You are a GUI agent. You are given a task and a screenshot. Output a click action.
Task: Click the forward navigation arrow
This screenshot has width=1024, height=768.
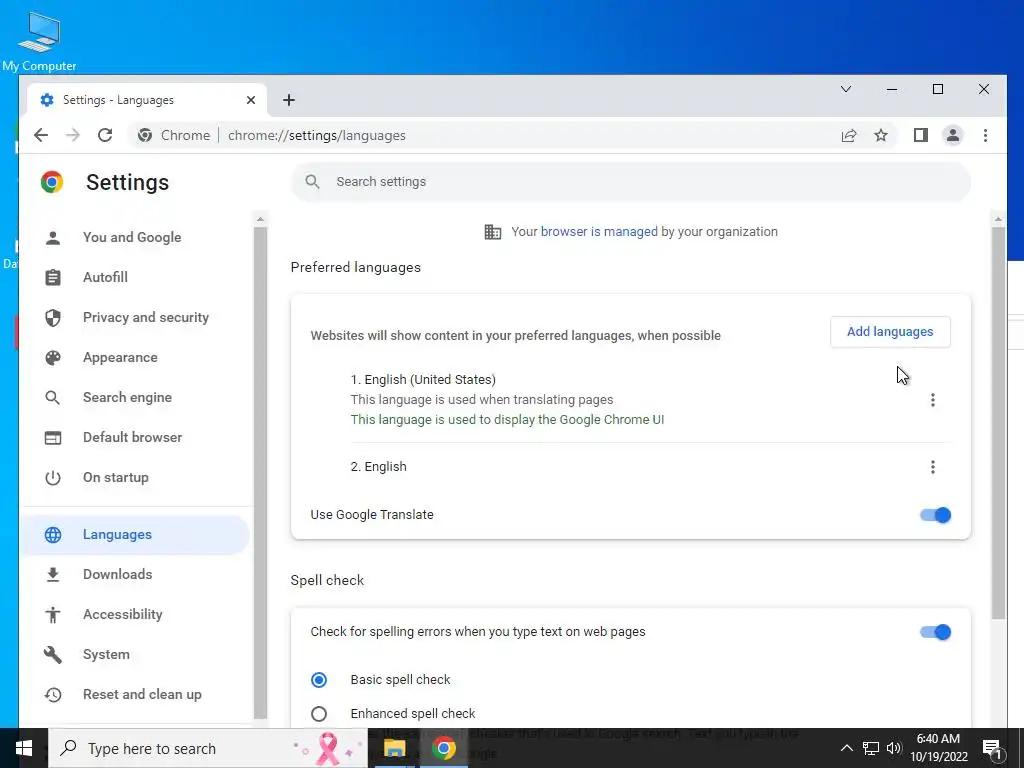pos(73,135)
